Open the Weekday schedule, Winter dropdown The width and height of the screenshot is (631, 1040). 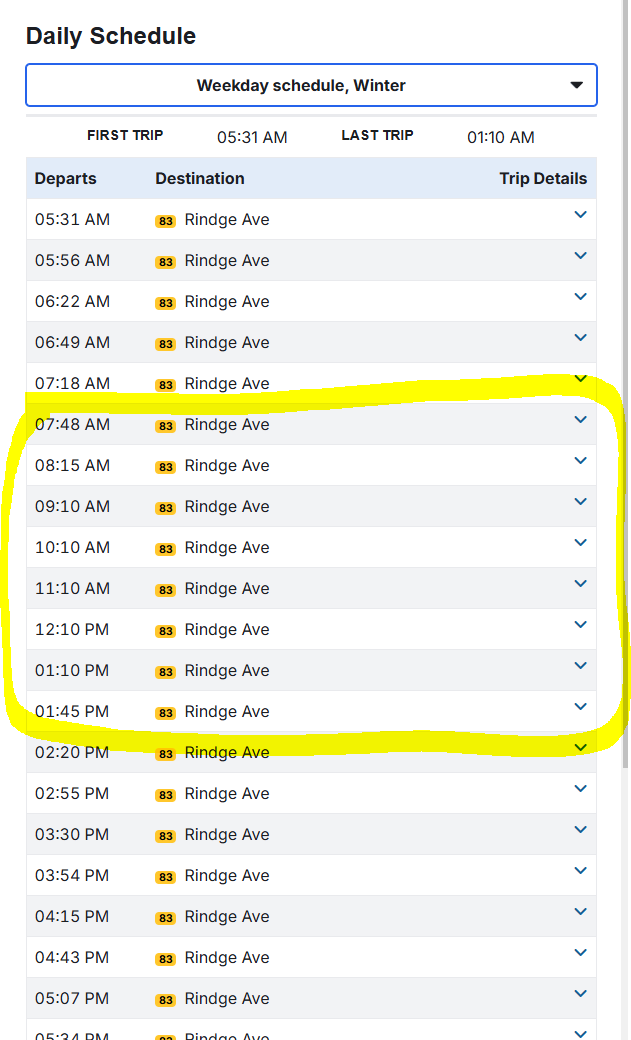(311, 85)
